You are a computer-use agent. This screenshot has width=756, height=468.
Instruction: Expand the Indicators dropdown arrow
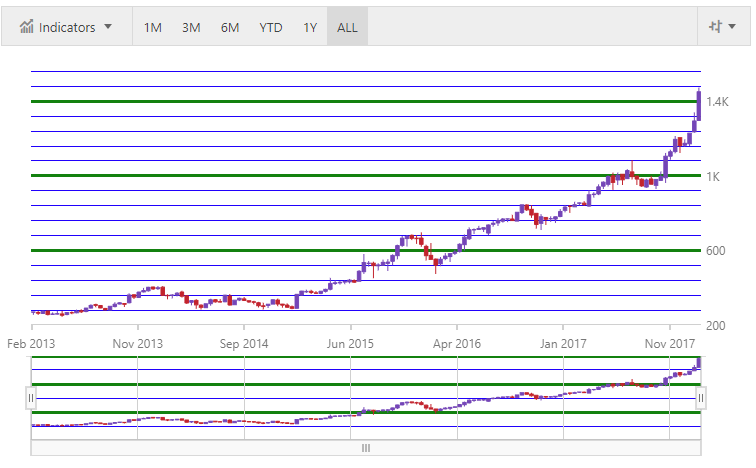pyautogui.click(x=108, y=27)
